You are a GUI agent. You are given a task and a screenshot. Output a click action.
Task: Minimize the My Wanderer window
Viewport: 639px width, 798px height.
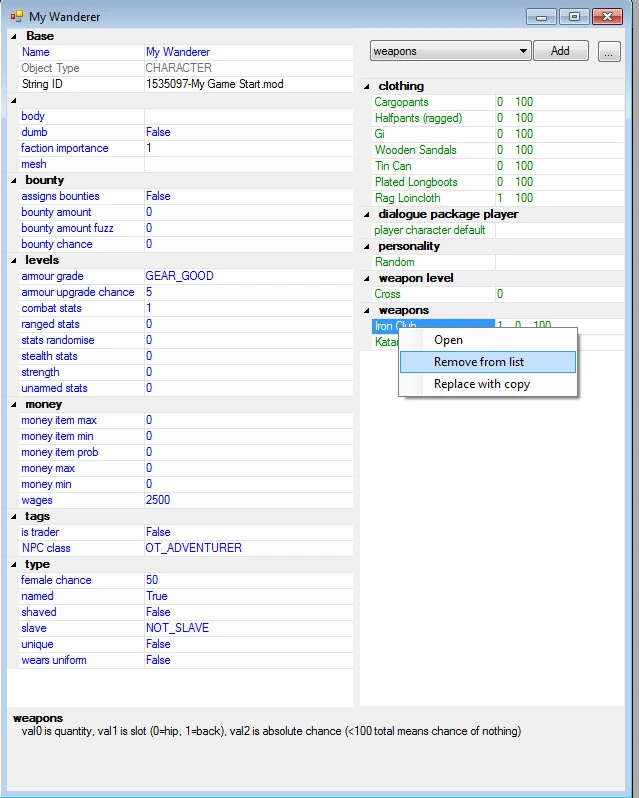coord(541,17)
